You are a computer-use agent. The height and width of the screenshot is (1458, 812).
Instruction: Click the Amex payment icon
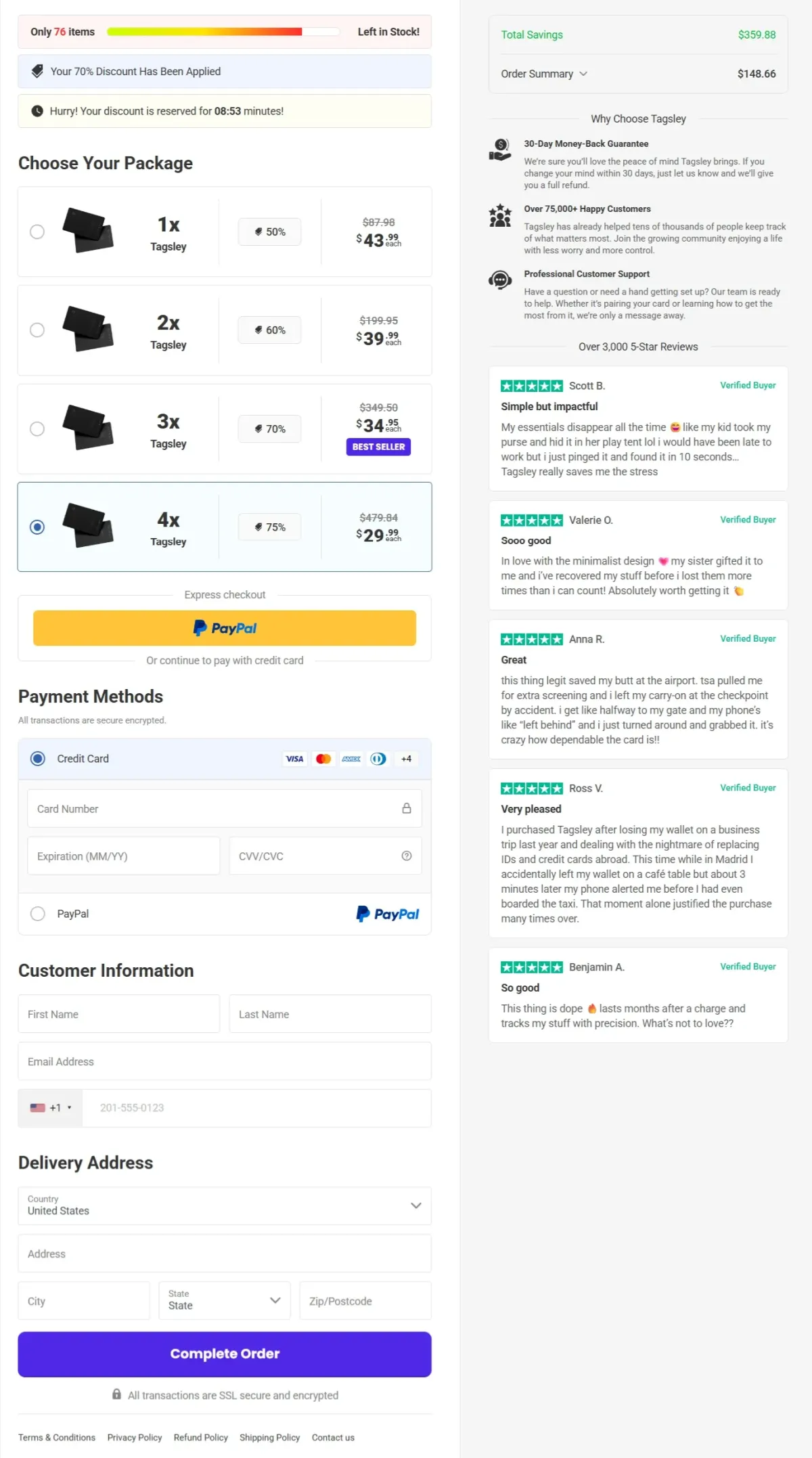click(x=351, y=759)
